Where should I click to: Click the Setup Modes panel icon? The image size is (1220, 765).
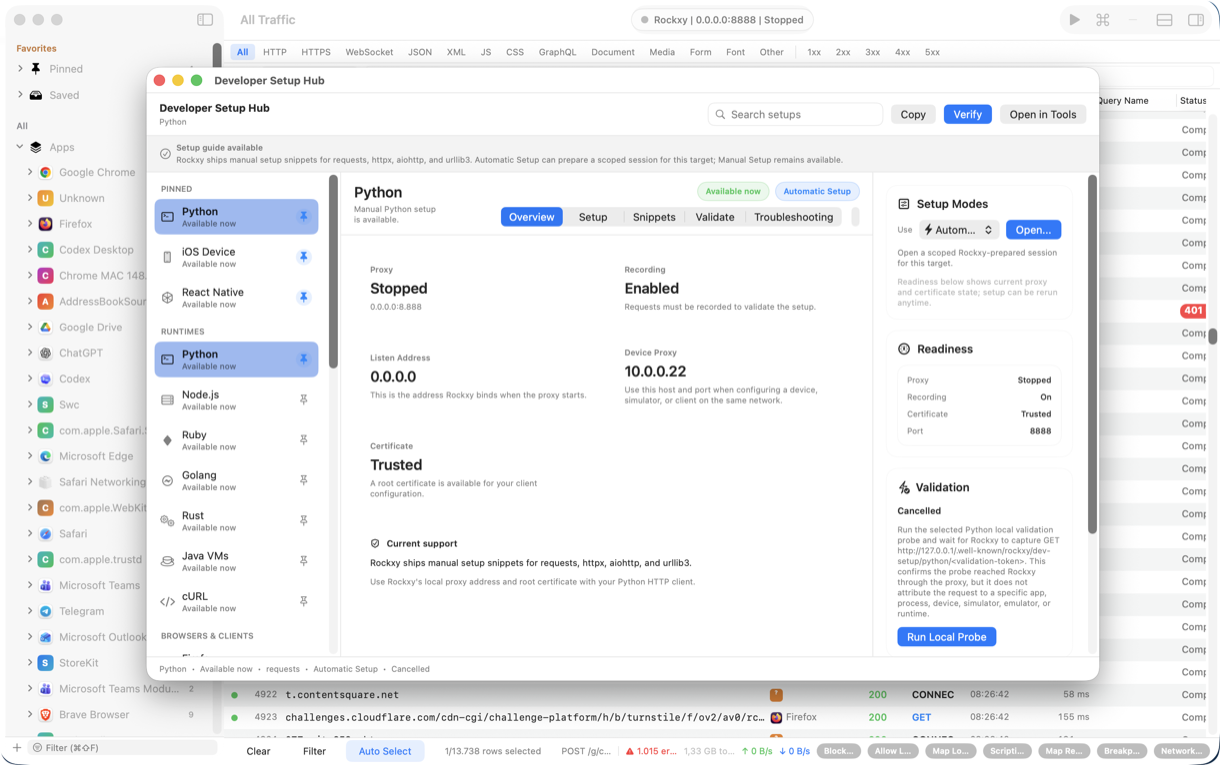904,204
